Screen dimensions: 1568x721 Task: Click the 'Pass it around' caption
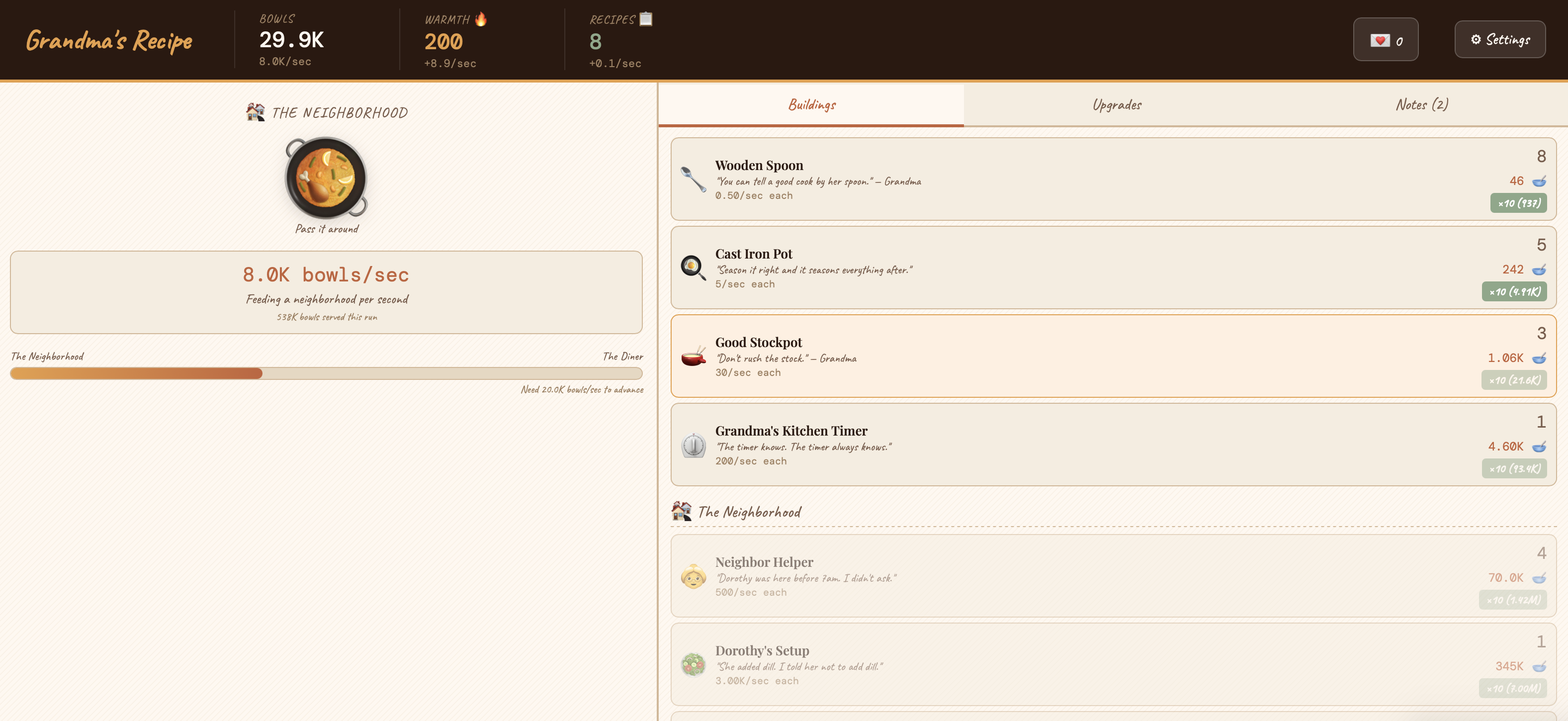[x=327, y=229]
